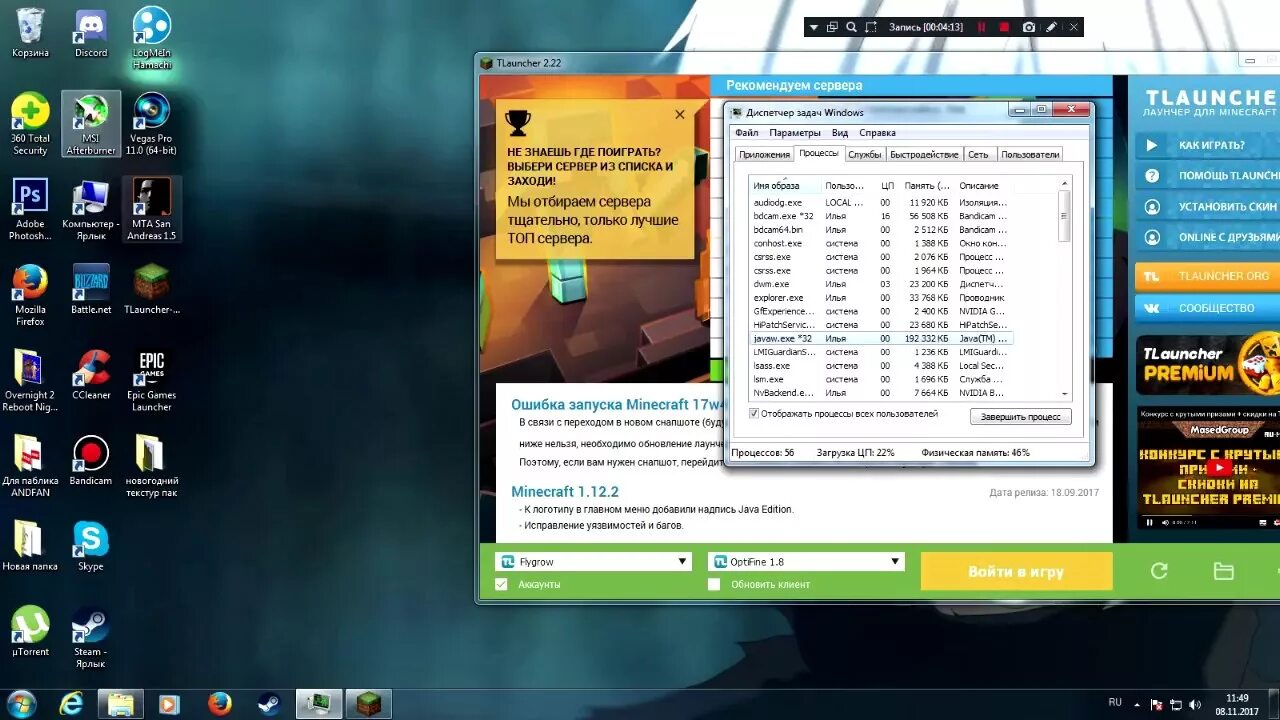The width and height of the screenshot is (1280, 720).
Task: Switch to the Приложения tab
Action: click(x=764, y=154)
